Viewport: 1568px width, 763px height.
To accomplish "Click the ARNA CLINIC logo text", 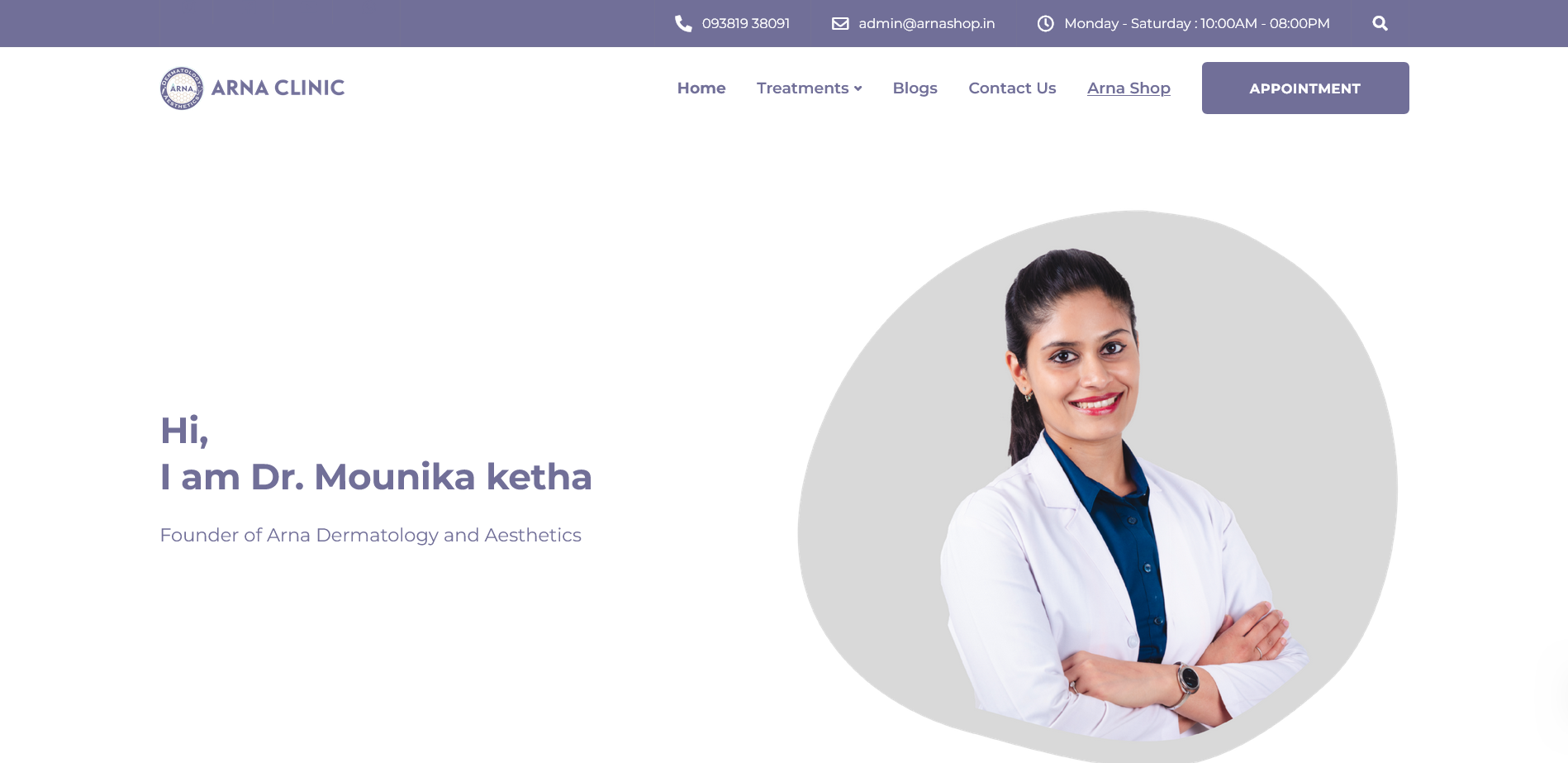I will [278, 88].
